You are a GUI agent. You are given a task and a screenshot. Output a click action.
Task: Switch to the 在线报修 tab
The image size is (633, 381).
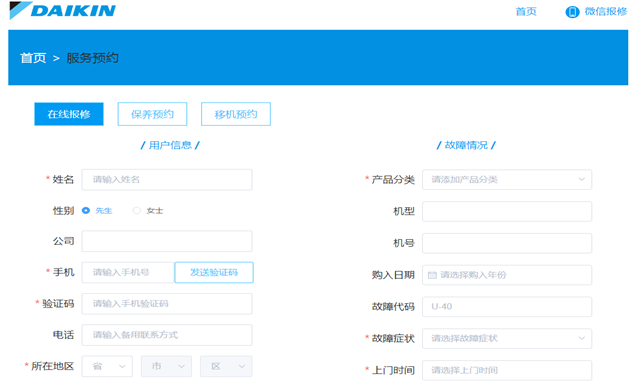click(x=69, y=114)
